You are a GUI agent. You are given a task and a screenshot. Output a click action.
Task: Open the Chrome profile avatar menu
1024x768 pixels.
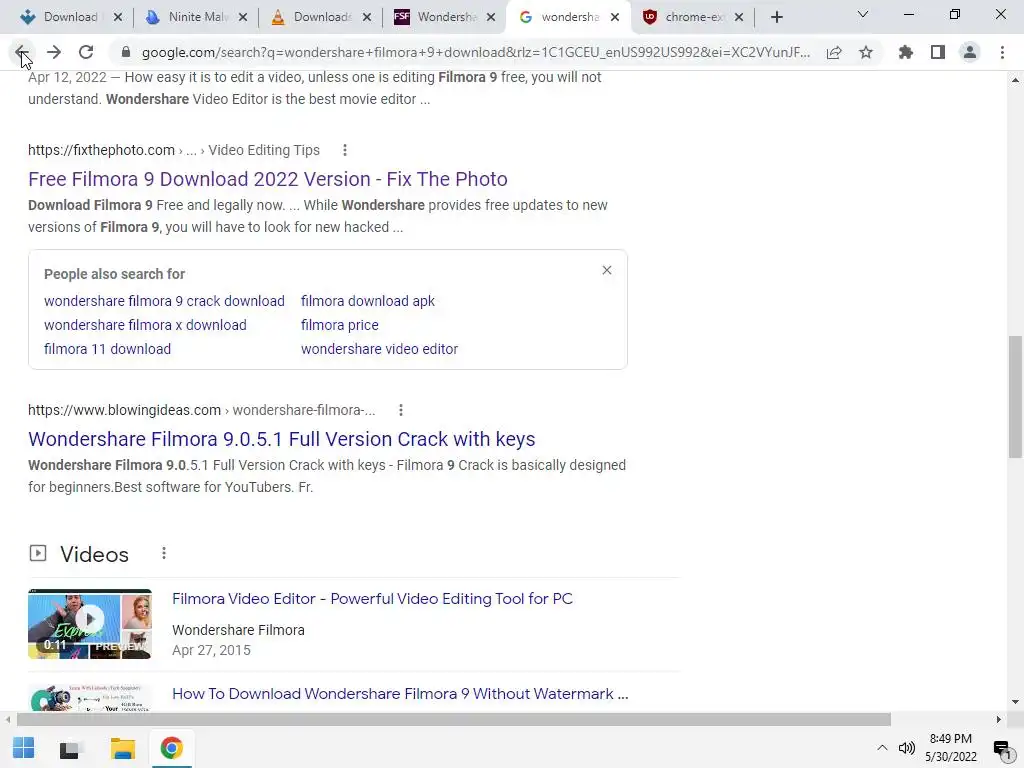tap(970, 52)
